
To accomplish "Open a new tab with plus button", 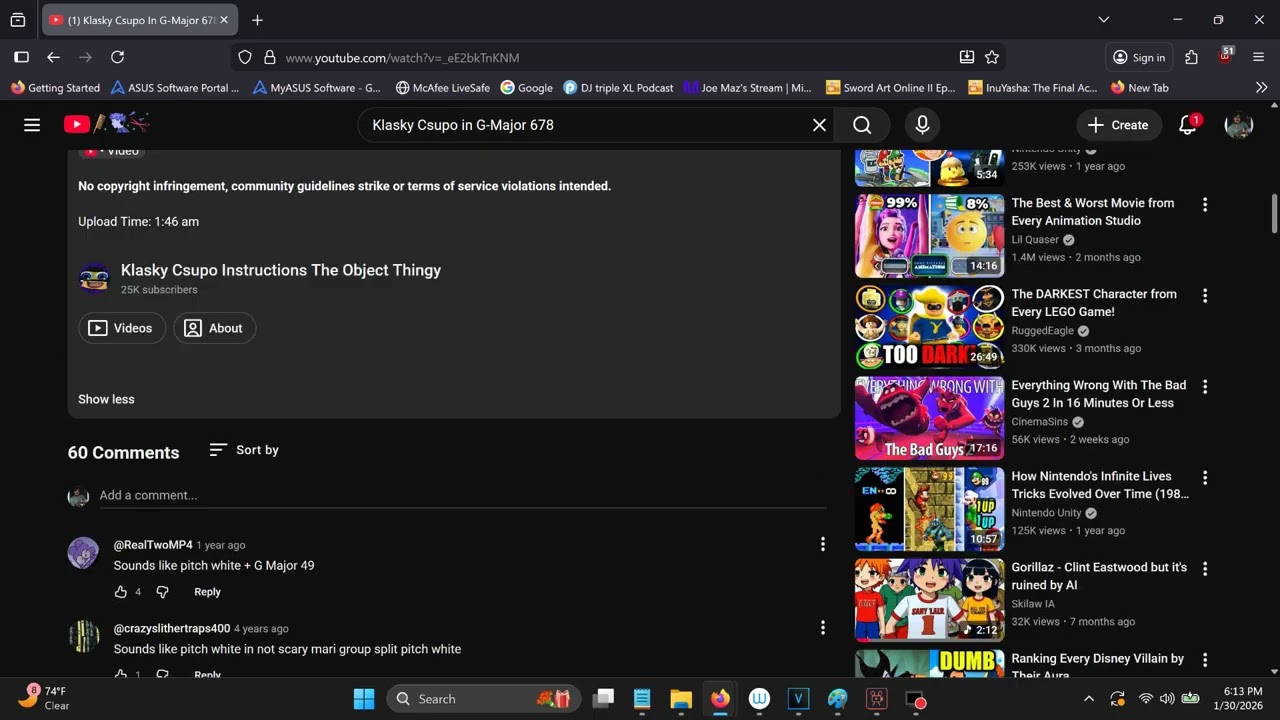I will [x=257, y=20].
